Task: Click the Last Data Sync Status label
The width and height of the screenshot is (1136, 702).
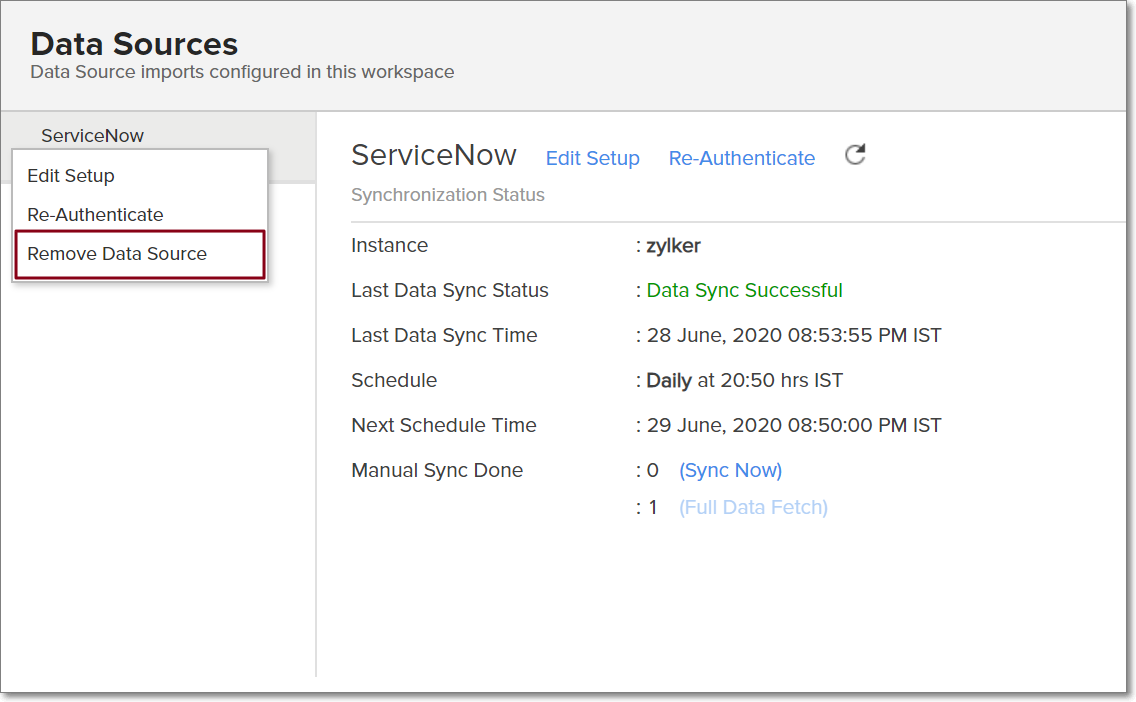Action: [x=449, y=291]
